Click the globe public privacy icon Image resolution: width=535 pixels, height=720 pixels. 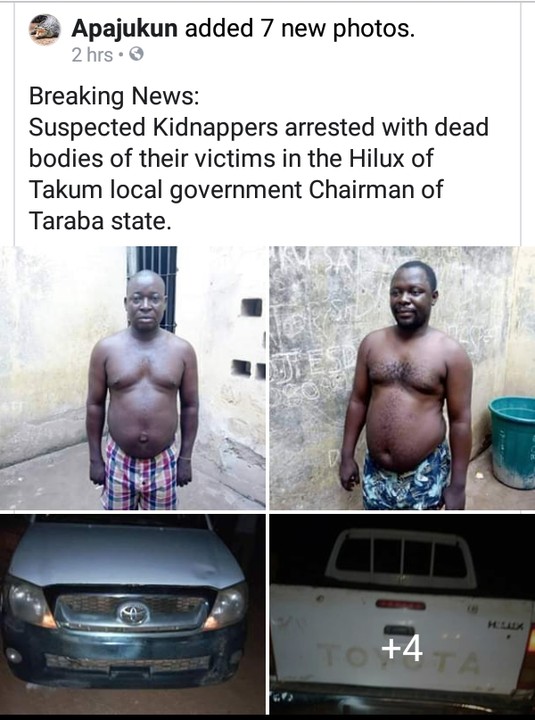pos(136,55)
